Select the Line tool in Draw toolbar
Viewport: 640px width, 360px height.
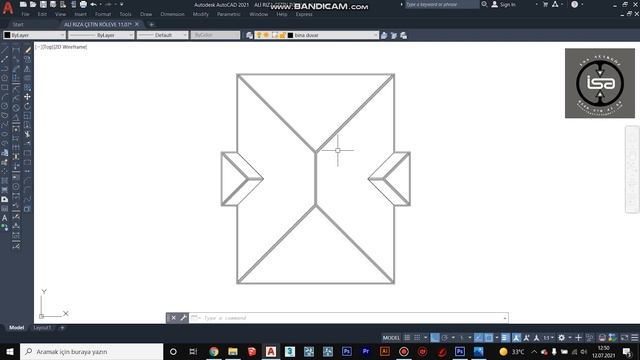4,50
